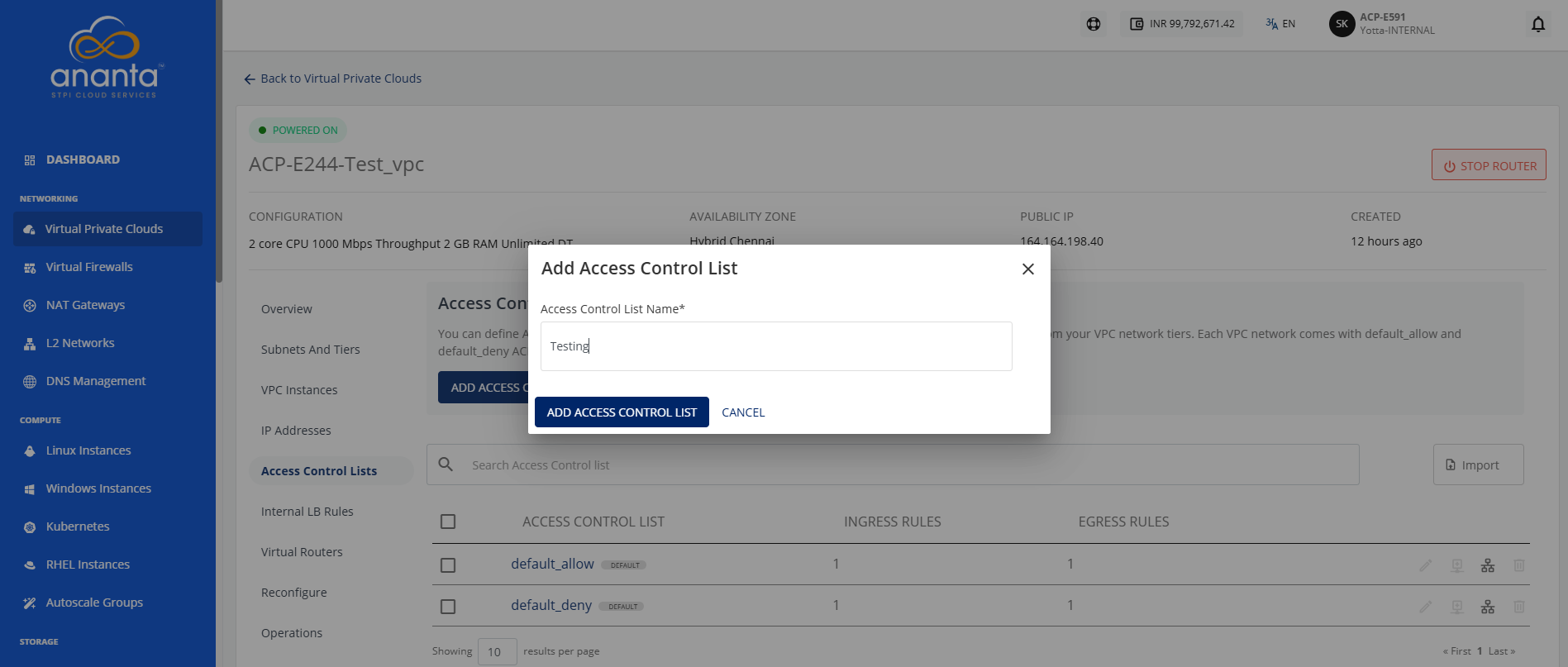
Task: Open the EN language selector
Action: [x=1280, y=24]
